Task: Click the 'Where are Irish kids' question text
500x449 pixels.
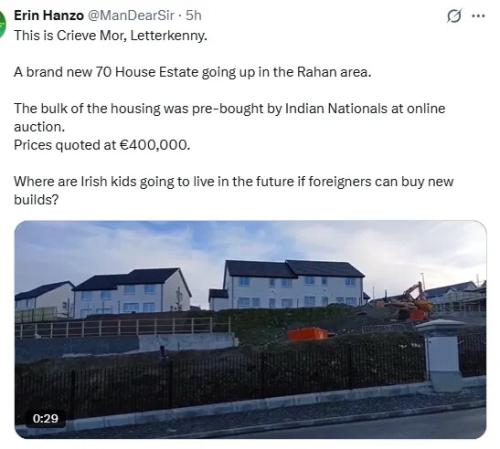Action: click(x=234, y=190)
